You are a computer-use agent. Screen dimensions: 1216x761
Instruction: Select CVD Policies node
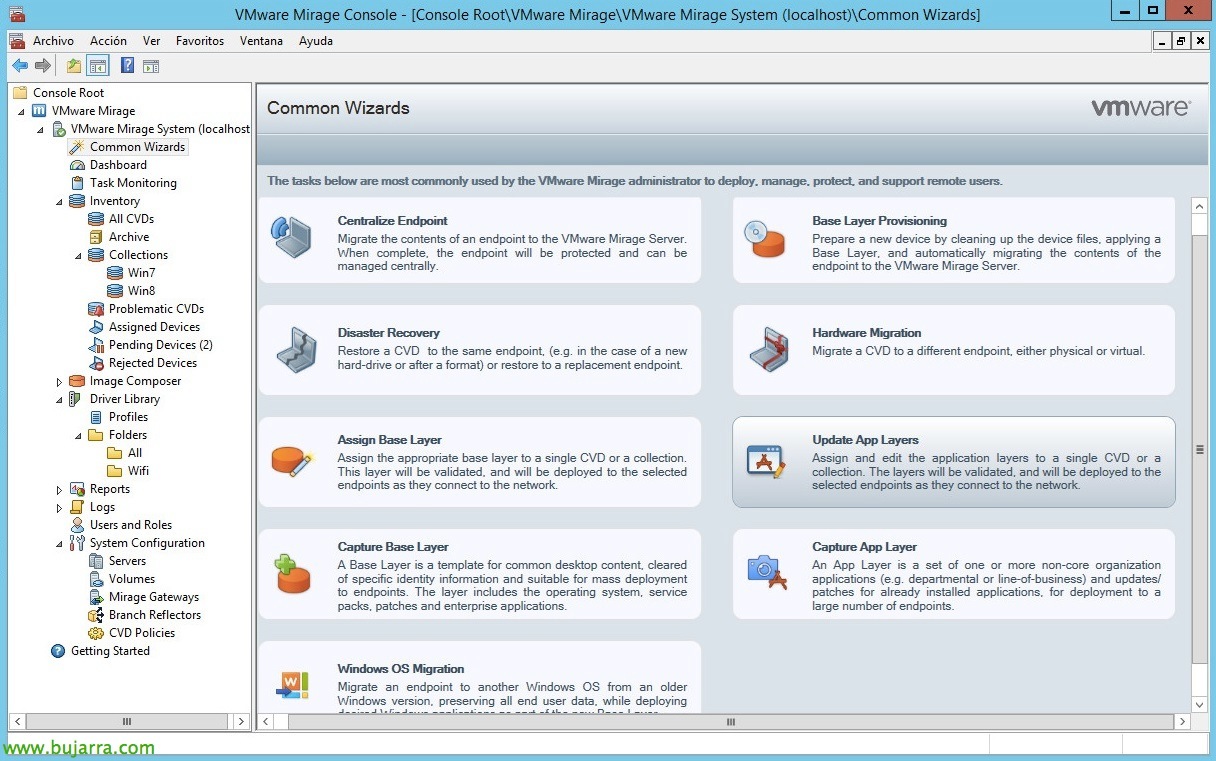(x=142, y=633)
